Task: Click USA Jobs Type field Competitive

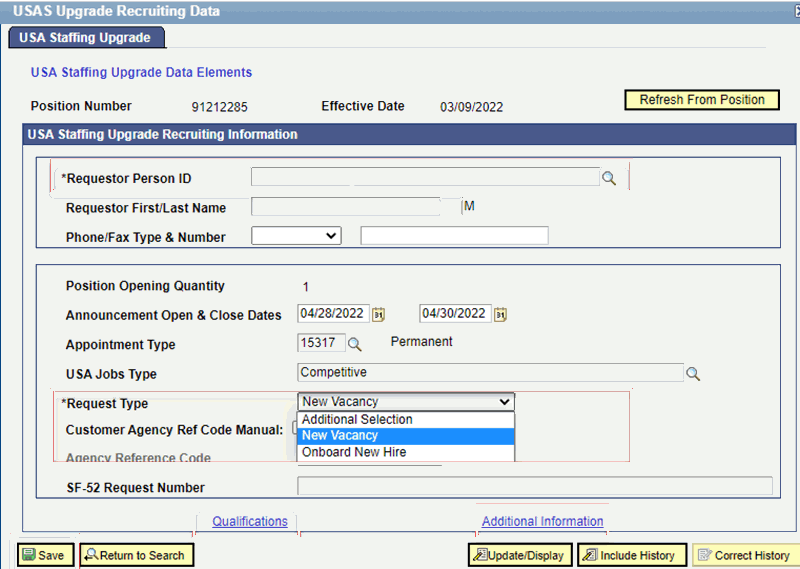Action: point(490,373)
